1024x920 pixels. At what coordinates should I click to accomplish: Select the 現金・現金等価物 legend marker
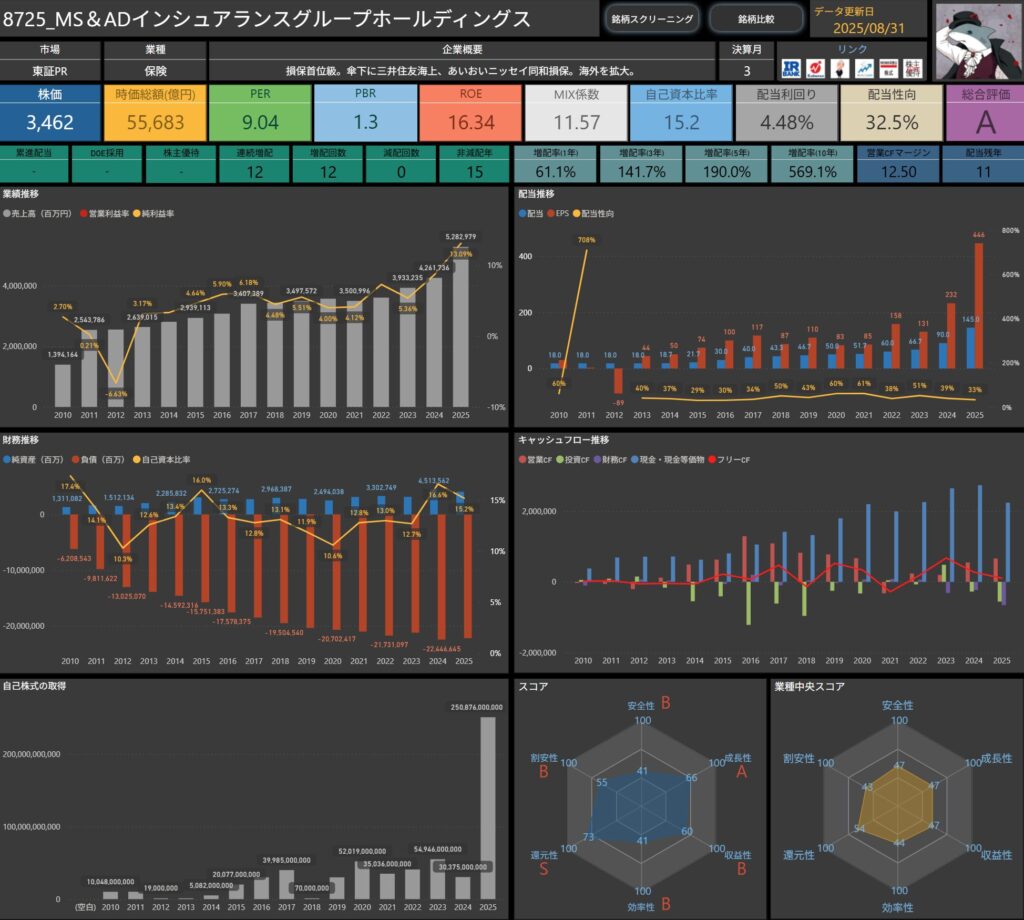635,460
